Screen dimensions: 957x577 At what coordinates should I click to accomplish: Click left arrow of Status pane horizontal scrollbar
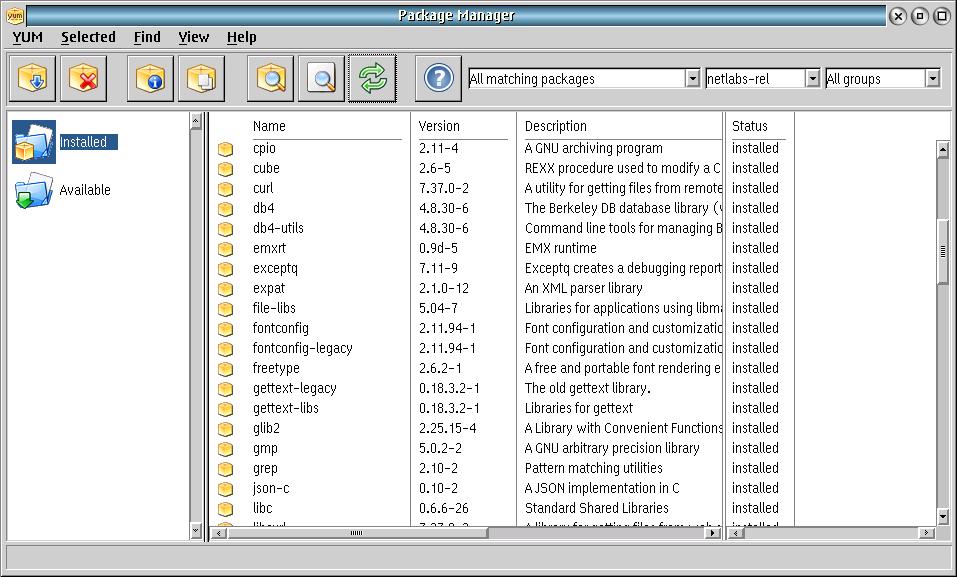736,533
